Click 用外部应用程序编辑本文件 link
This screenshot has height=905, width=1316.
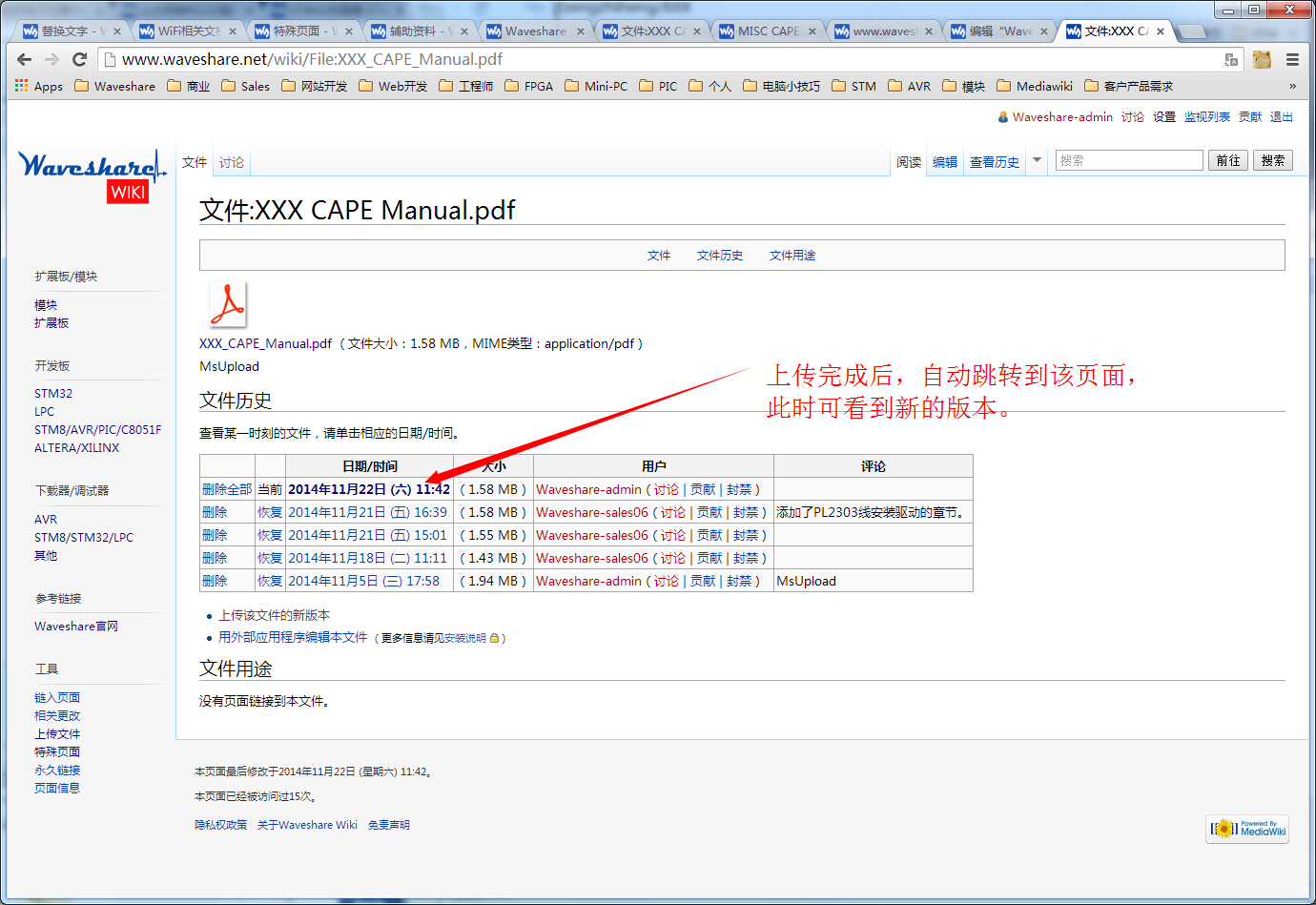click(293, 638)
